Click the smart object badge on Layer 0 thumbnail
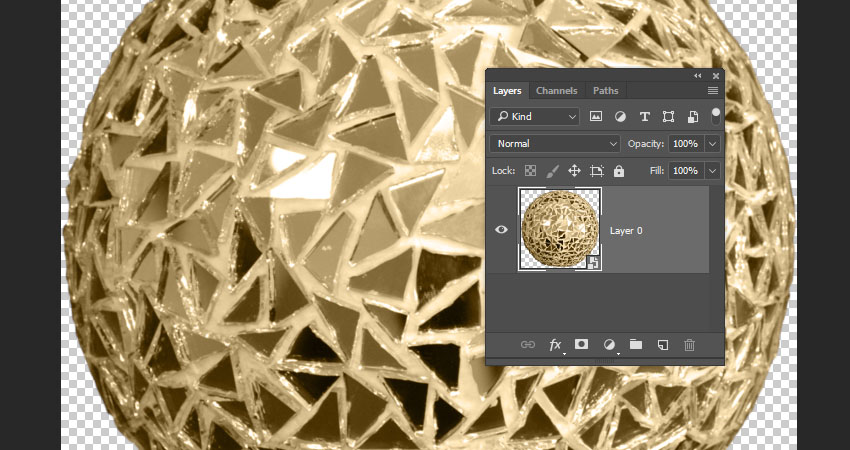 click(593, 263)
